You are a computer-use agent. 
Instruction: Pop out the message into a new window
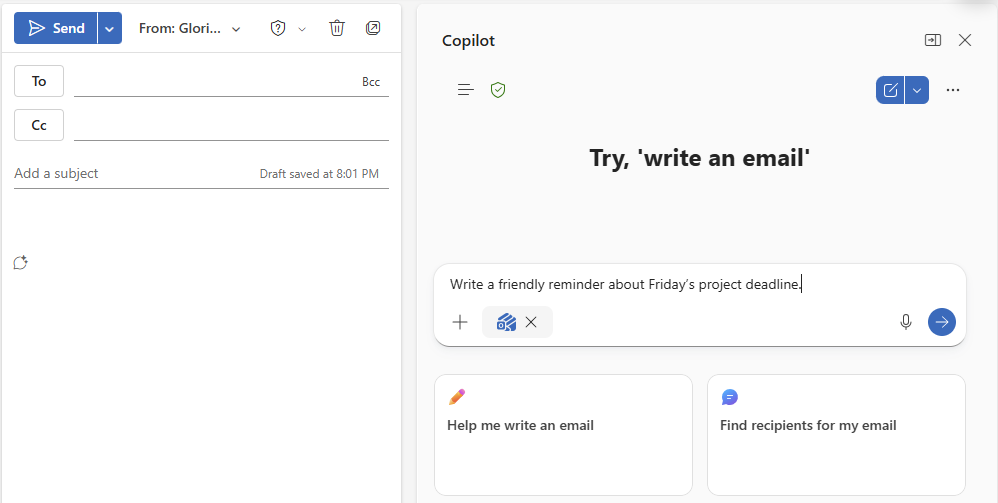(x=373, y=28)
